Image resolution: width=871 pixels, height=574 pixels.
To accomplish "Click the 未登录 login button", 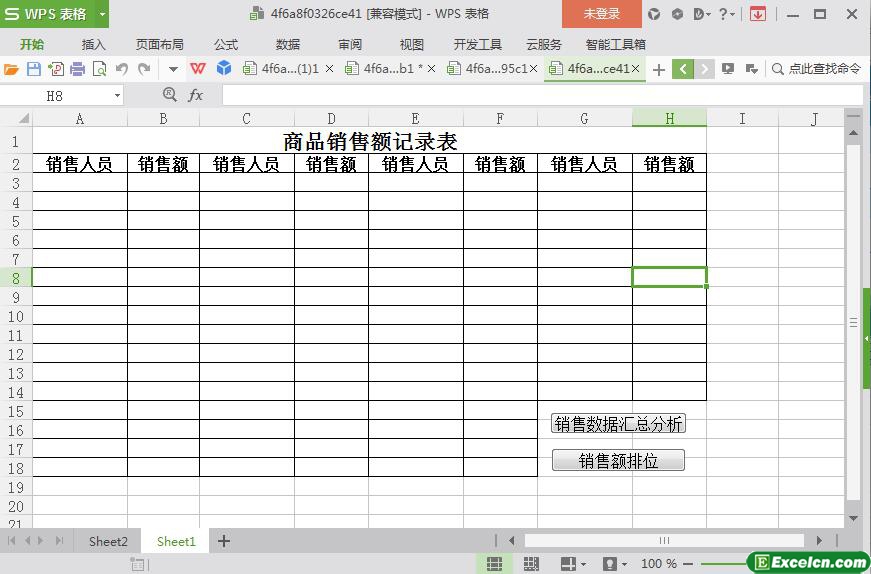I will point(602,14).
